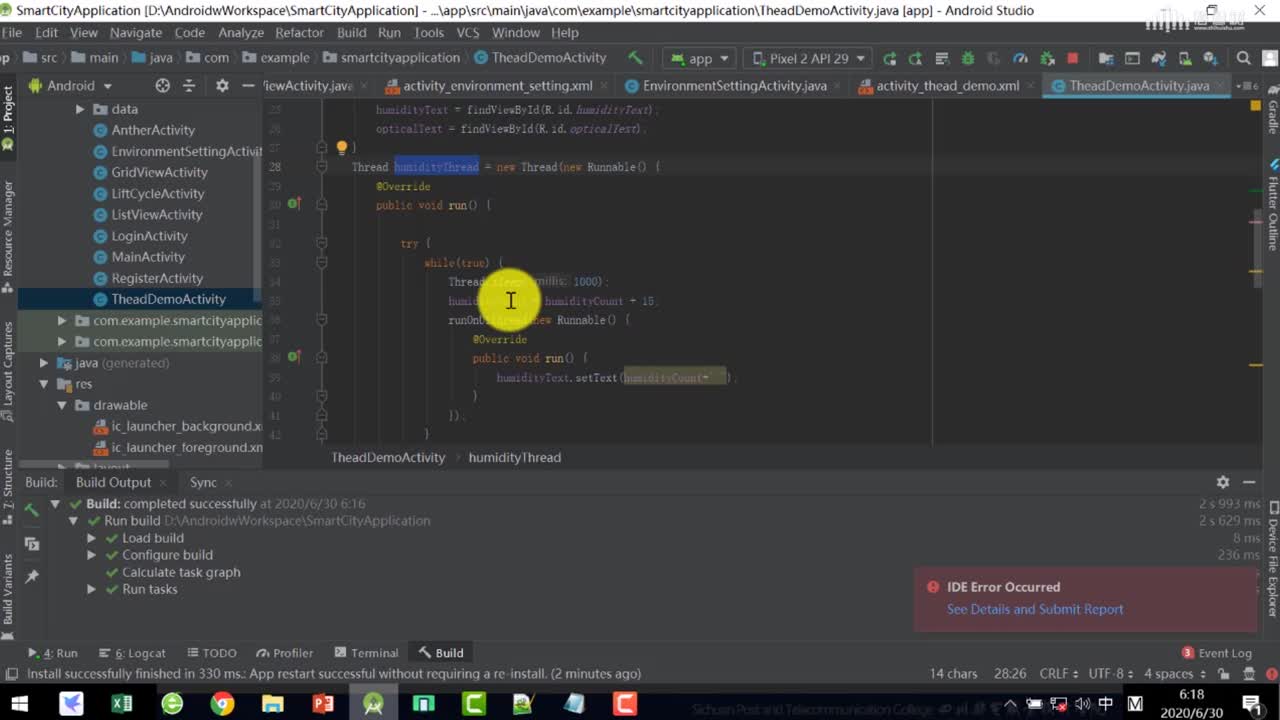Collapse the res folder
This screenshot has height=720, width=1280.
click(44, 384)
